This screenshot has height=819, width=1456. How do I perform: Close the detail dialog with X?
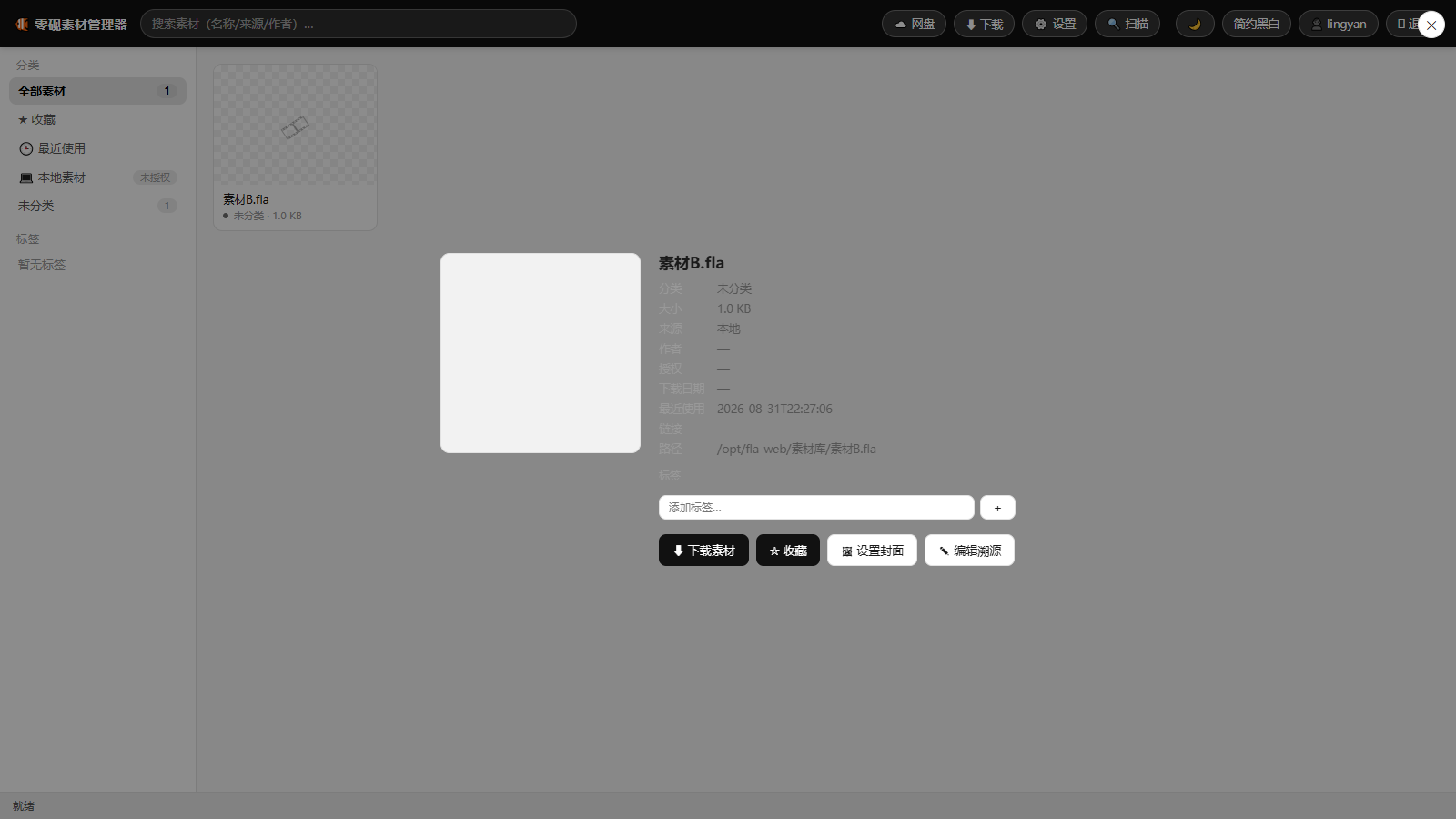click(1431, 25)
